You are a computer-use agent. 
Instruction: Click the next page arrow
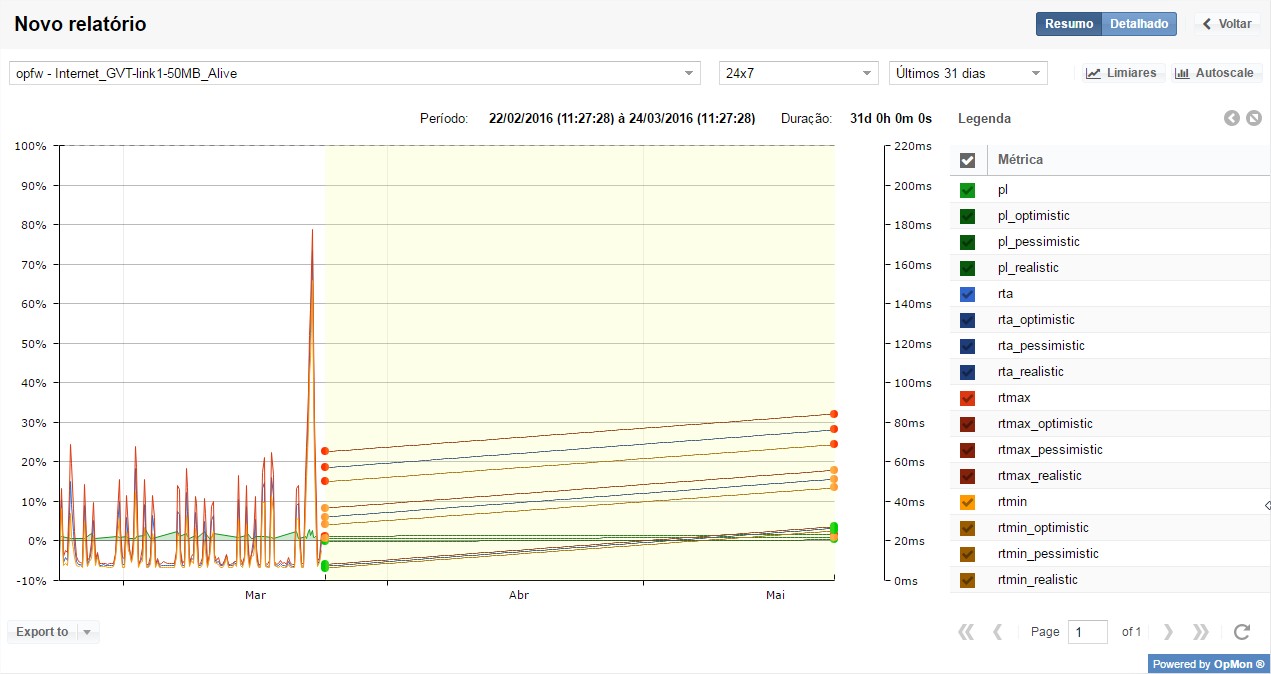tap(1168, 632)
